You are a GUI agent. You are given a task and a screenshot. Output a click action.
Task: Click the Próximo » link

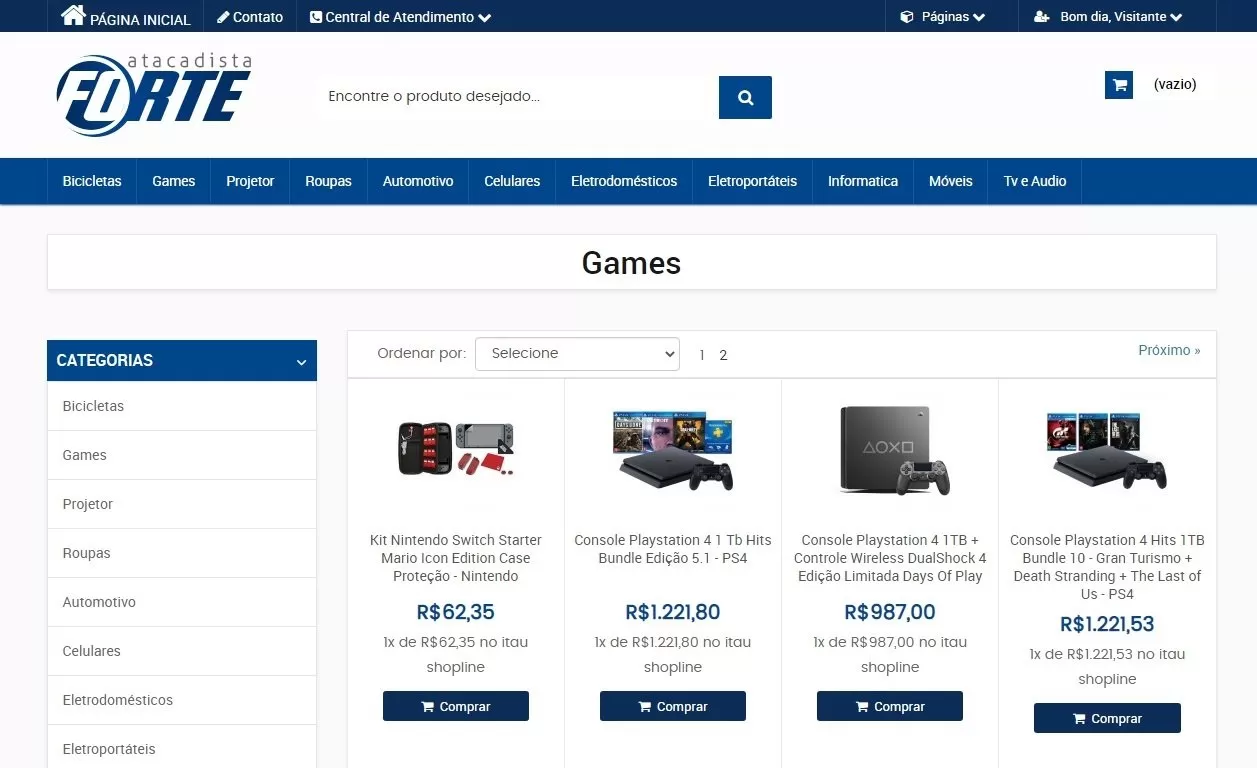tap(1169, 350)
